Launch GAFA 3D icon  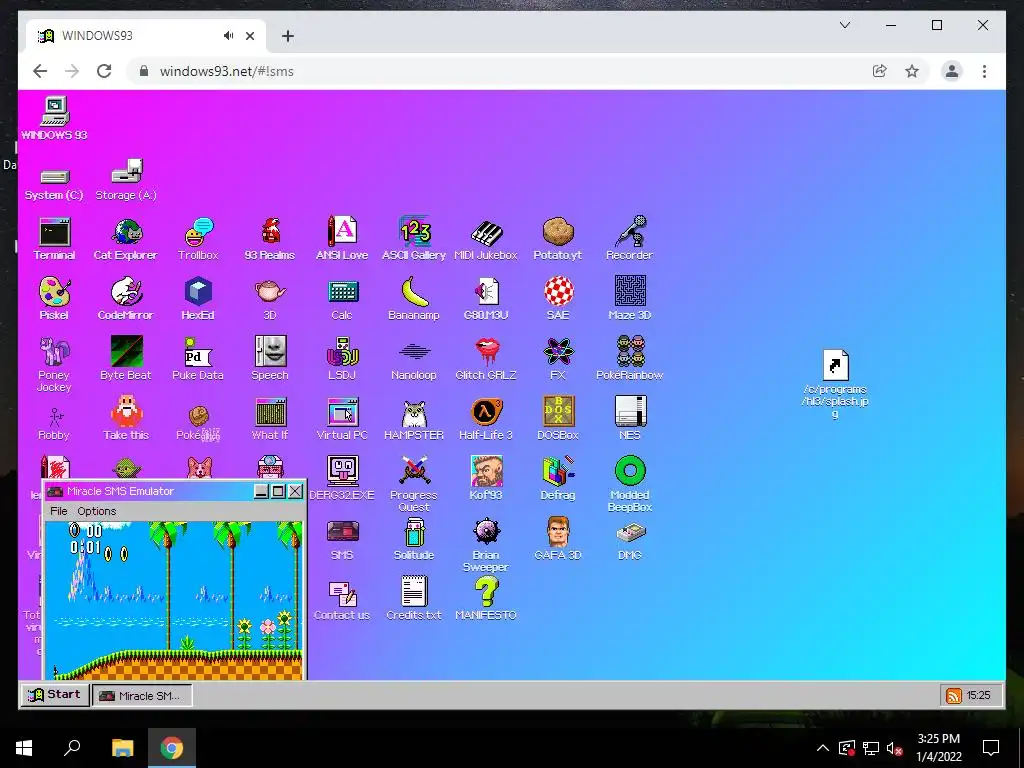[558, 539]
